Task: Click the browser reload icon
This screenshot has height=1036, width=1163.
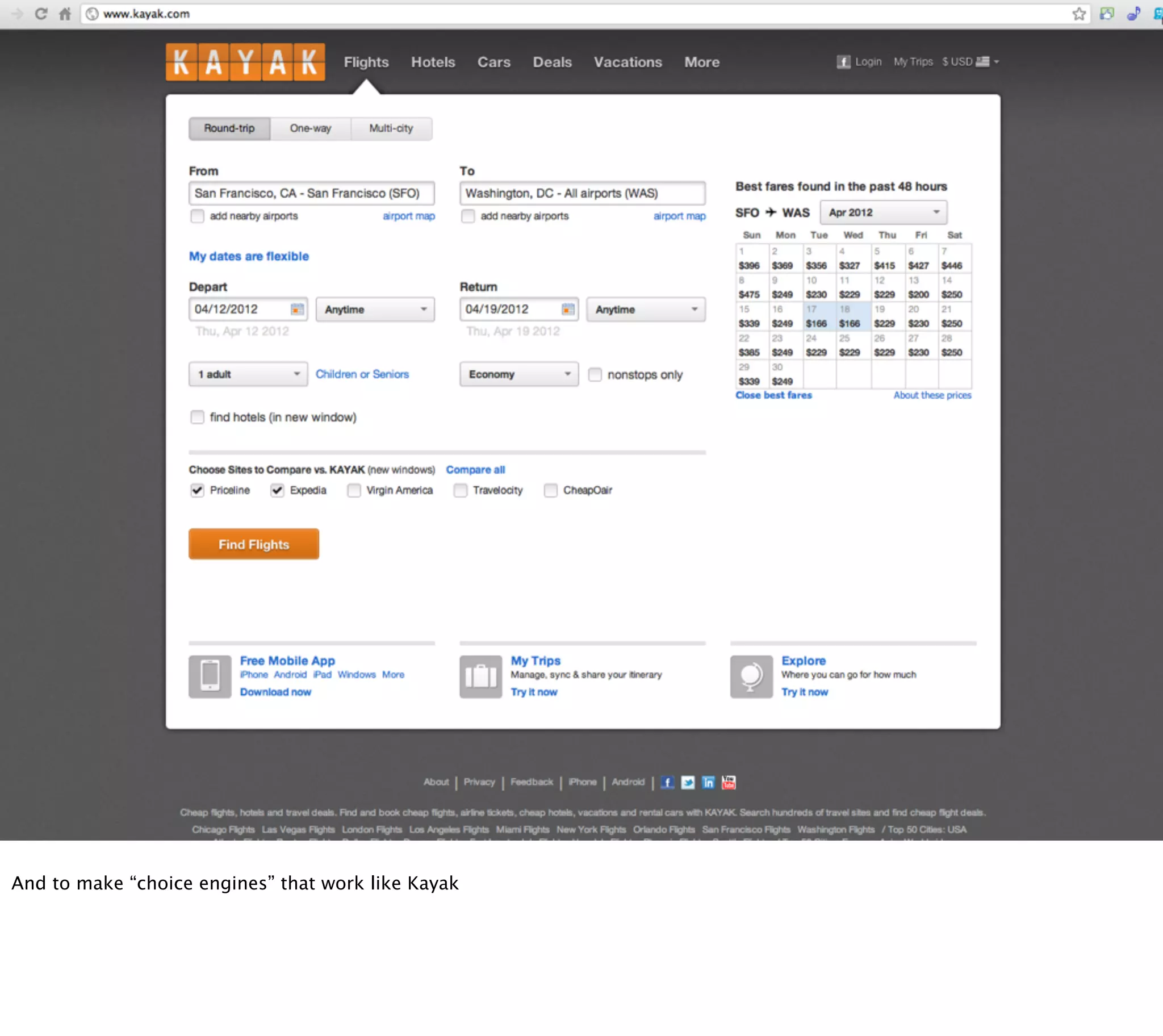Action: point(41,14)
